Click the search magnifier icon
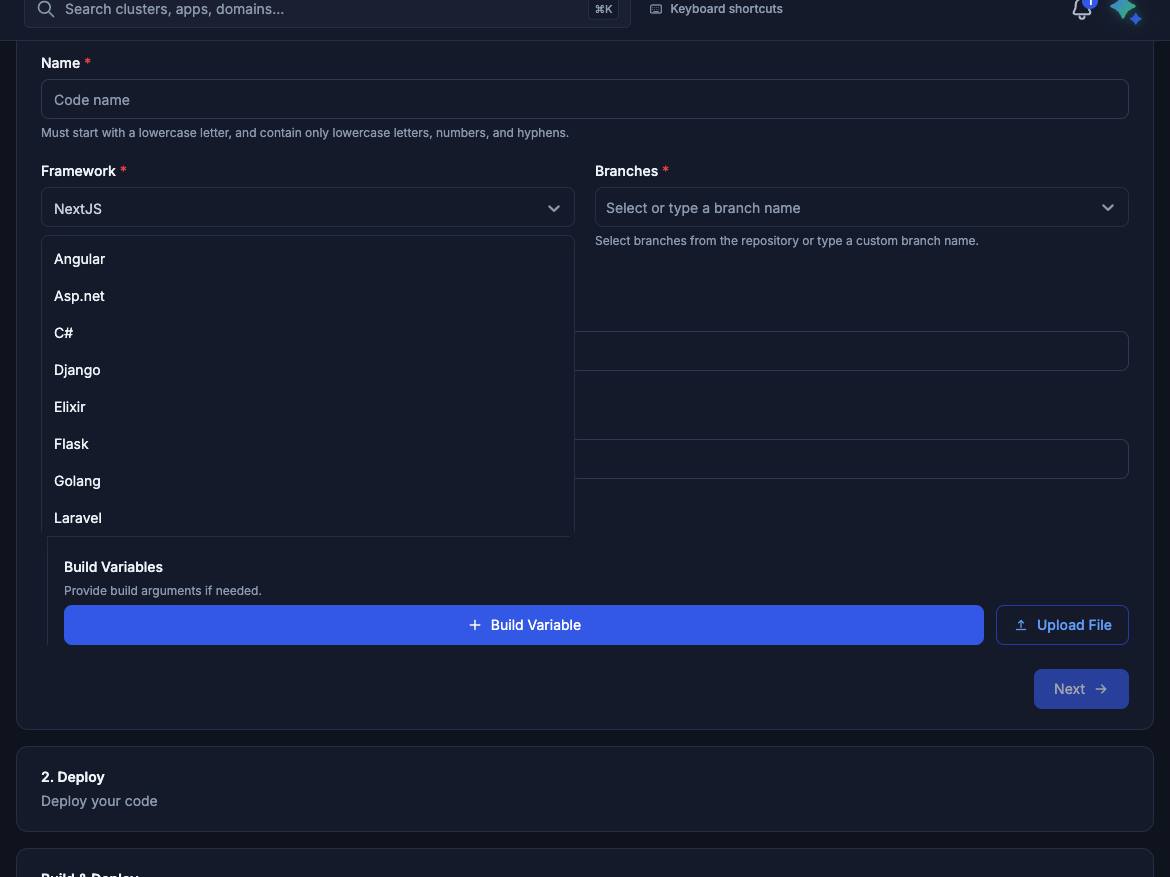 [46, 9]
